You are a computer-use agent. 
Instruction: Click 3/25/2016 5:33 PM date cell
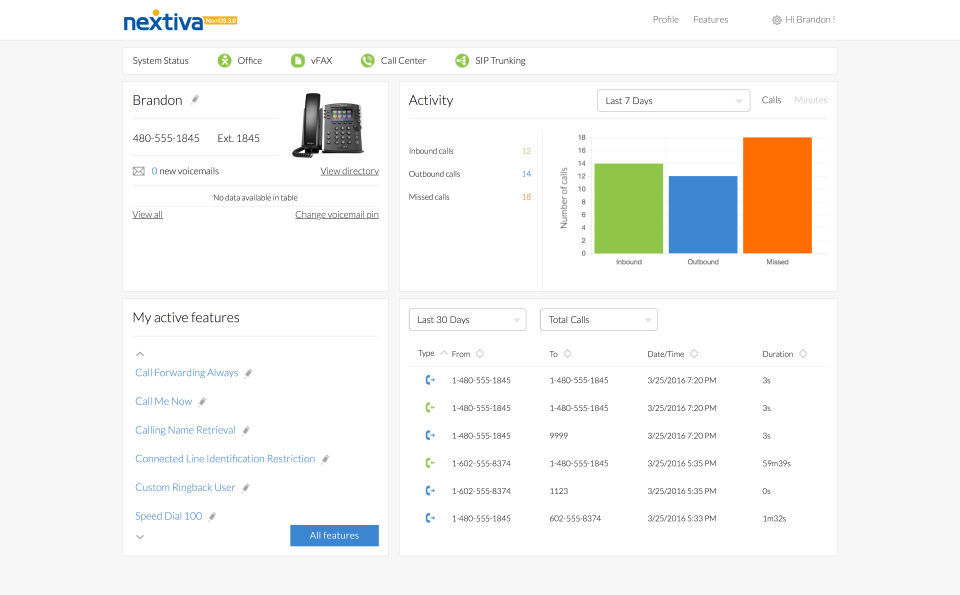click(x=681, y=518)
